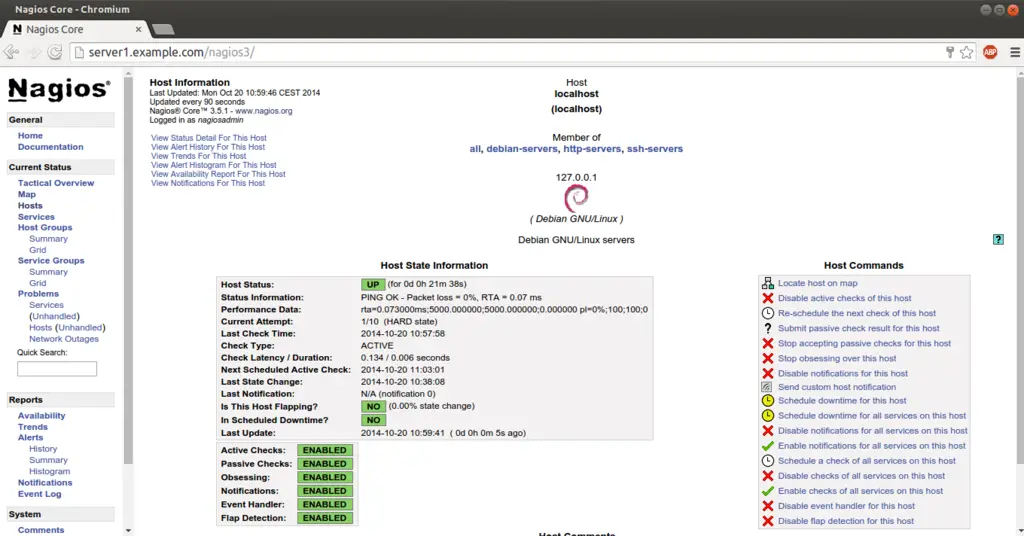
Task: Select the Nagios Core browser tab
Action: (x=75, y=29)
